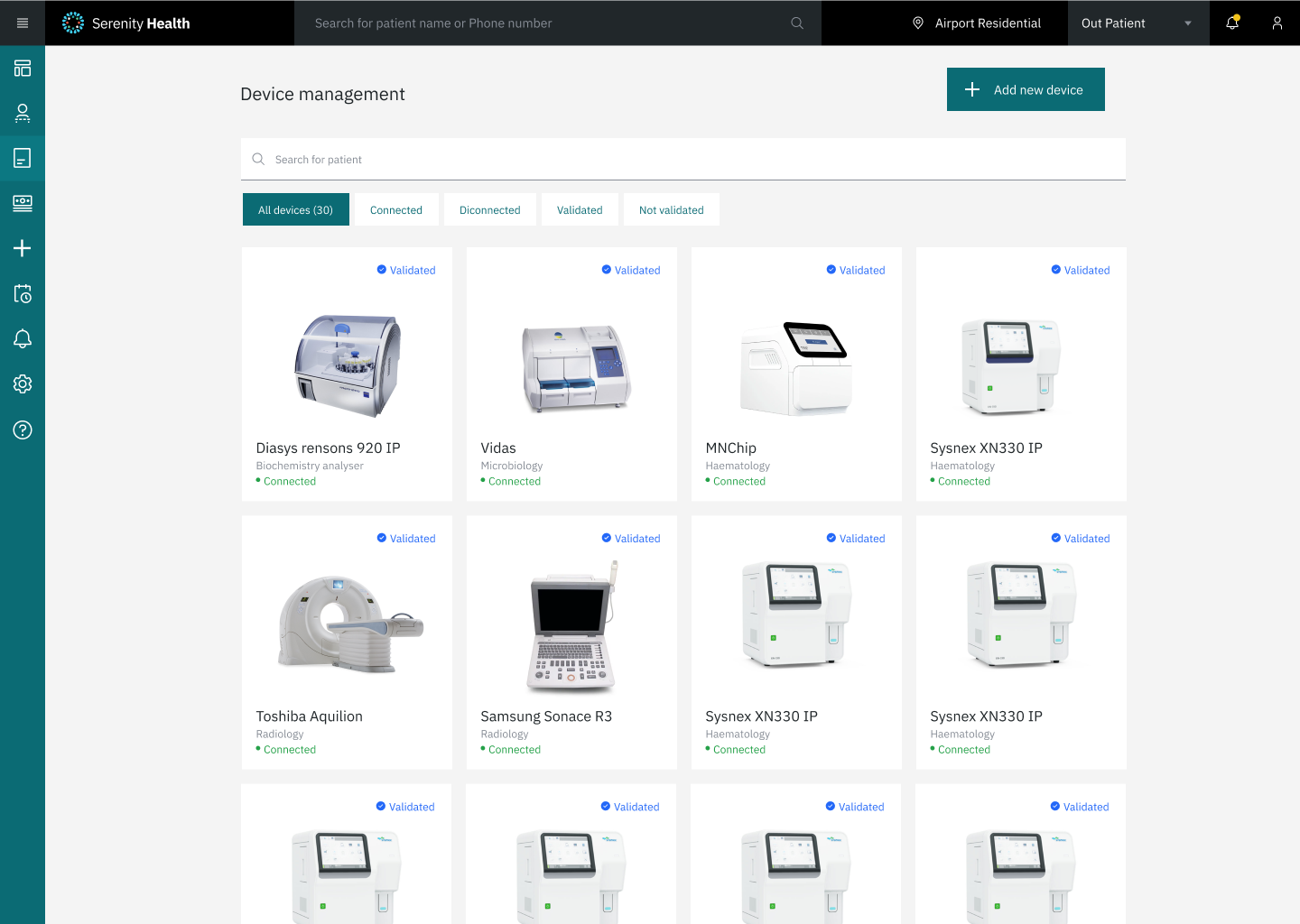
Task: Open the reports document sidebar icon
Action: click(x=23, y=158)
